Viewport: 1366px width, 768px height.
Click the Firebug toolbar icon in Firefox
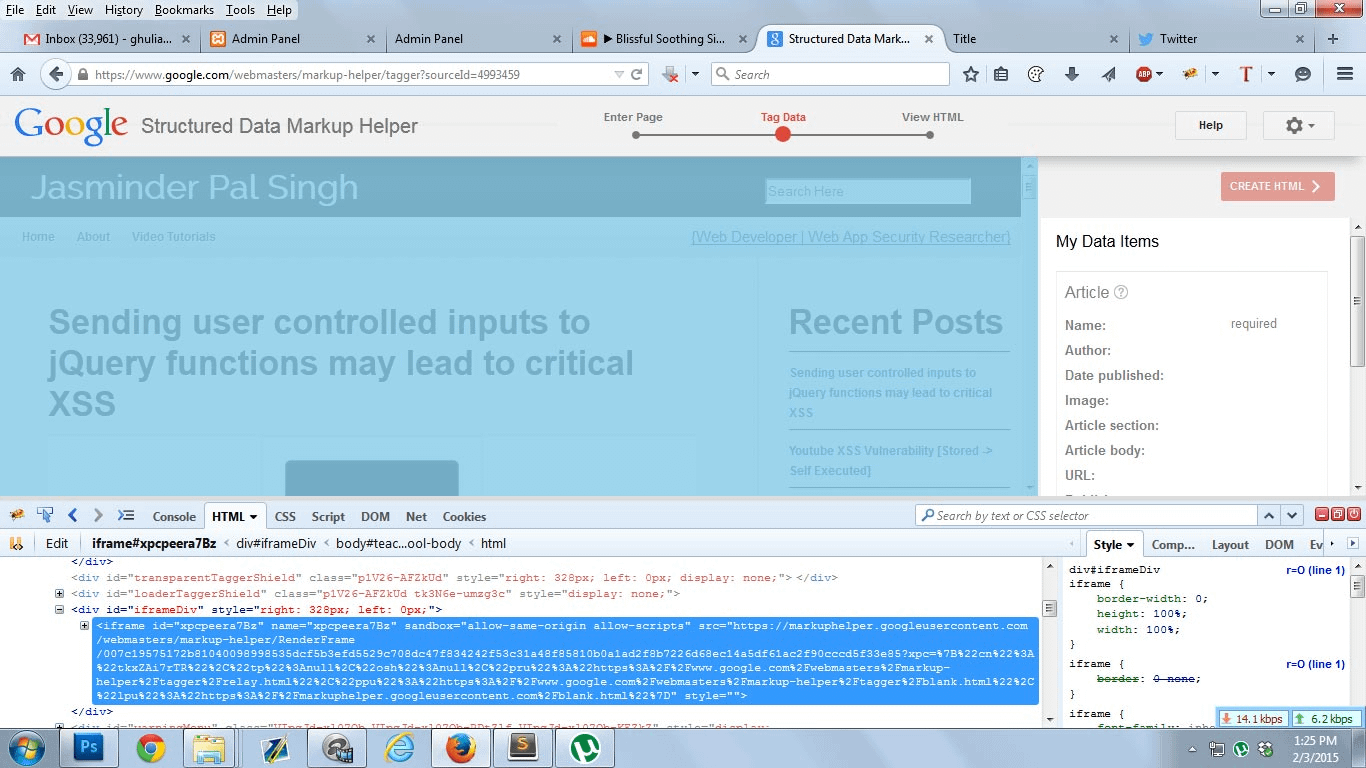click(1190, 74)
